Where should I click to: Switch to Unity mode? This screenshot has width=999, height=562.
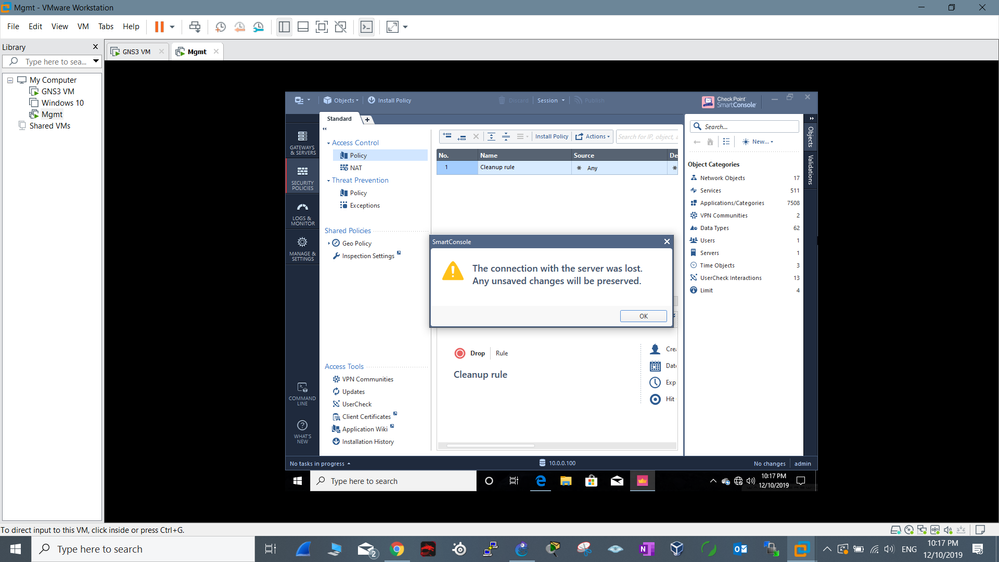pyautogui.click(x=341, y=27)
